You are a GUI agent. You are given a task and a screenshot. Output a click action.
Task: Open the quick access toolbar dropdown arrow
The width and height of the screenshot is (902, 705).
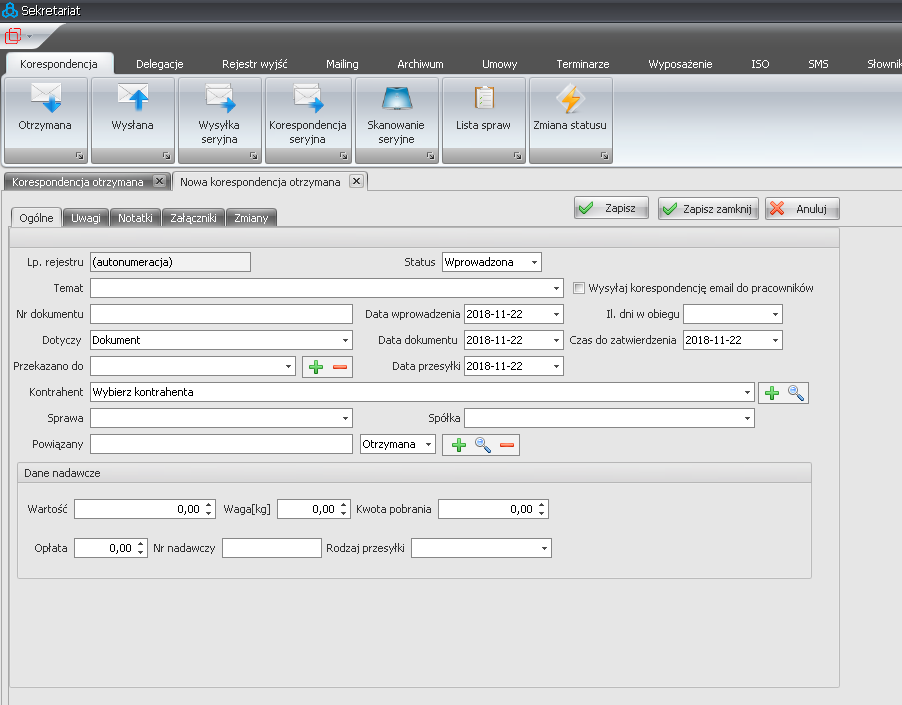29,37
